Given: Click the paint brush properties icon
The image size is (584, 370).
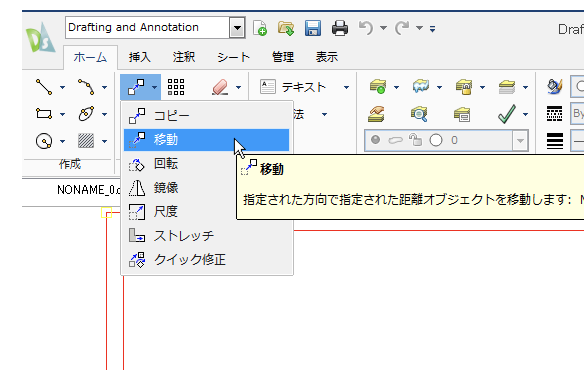Looking at the screenshot, I should [555, 87].
